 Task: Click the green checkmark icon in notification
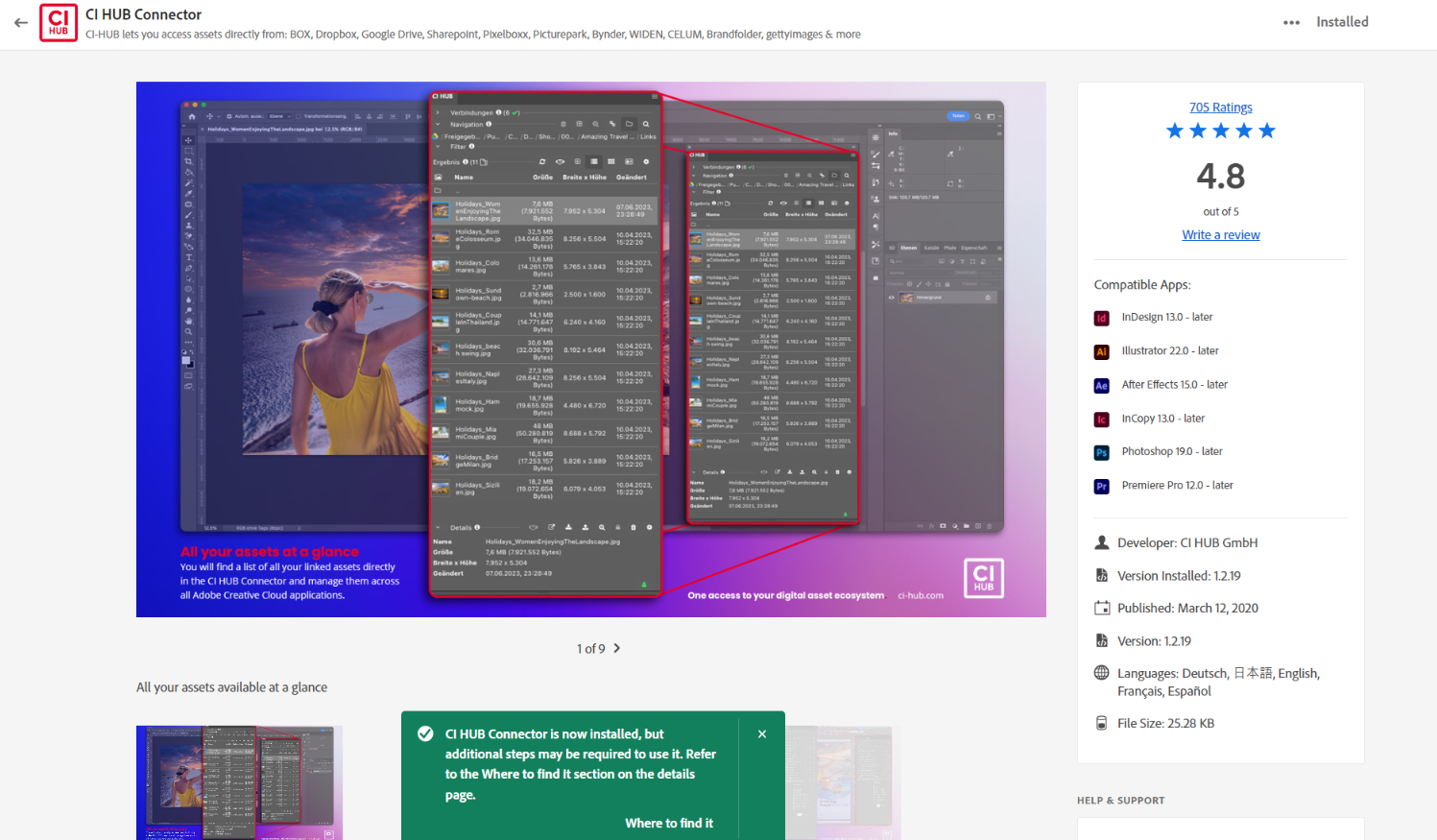click(x=425, y=733)
